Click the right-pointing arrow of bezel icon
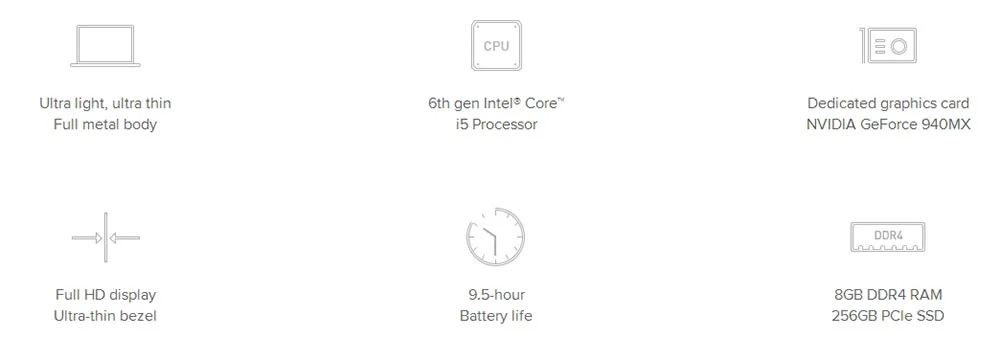The width and height of the screenshot is (1000, 360). click(87, 238)
